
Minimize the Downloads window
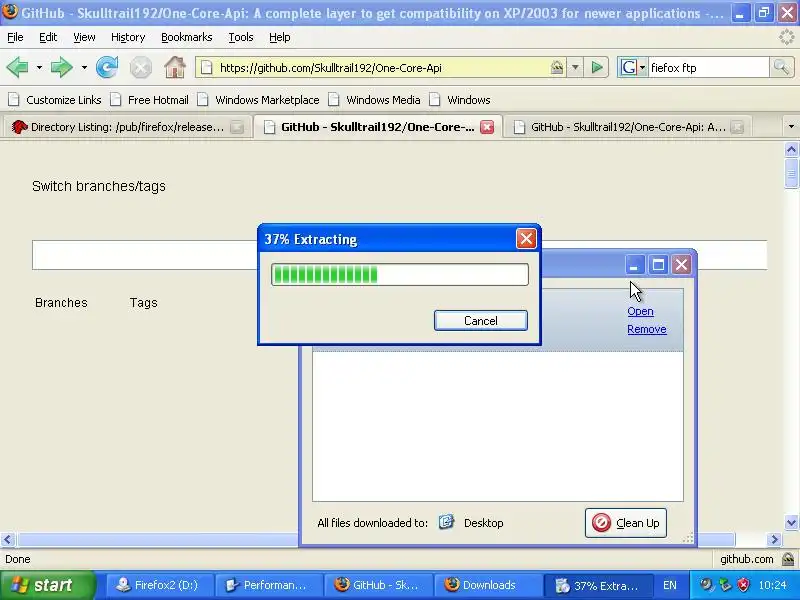pos(635,265)
